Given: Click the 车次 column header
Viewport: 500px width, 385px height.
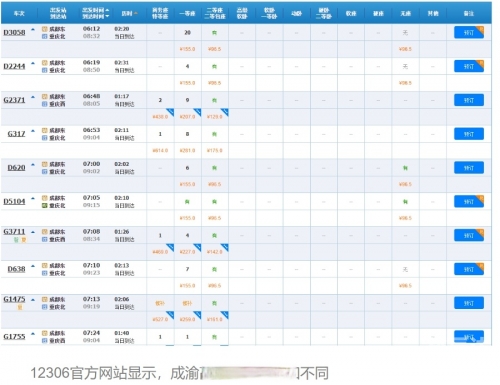Looking at the screenshot, I should pyautogui.click(x=19, y=13).
